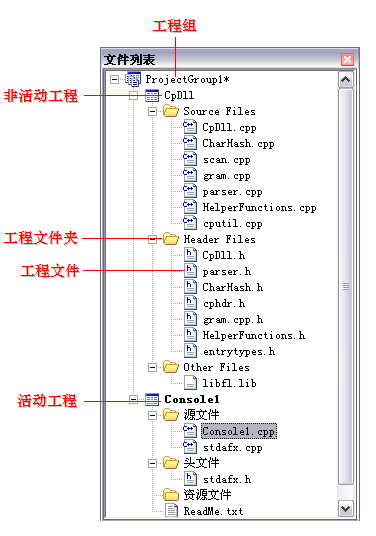Click the parser.h header file icon
The width and height of the screenshot is (376, 536).
(x=190, y=271)
